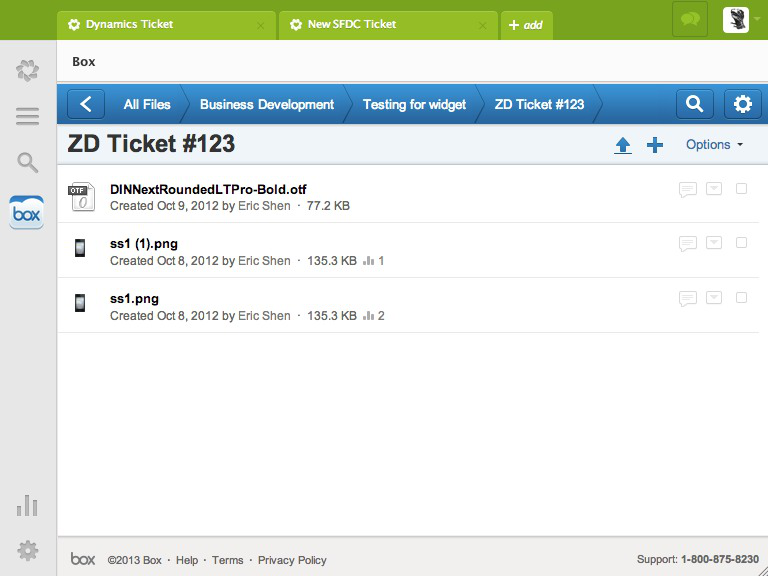Click the user avatar in top bar
Viewport: 768px width, 576px height.
tap(736, 20)
